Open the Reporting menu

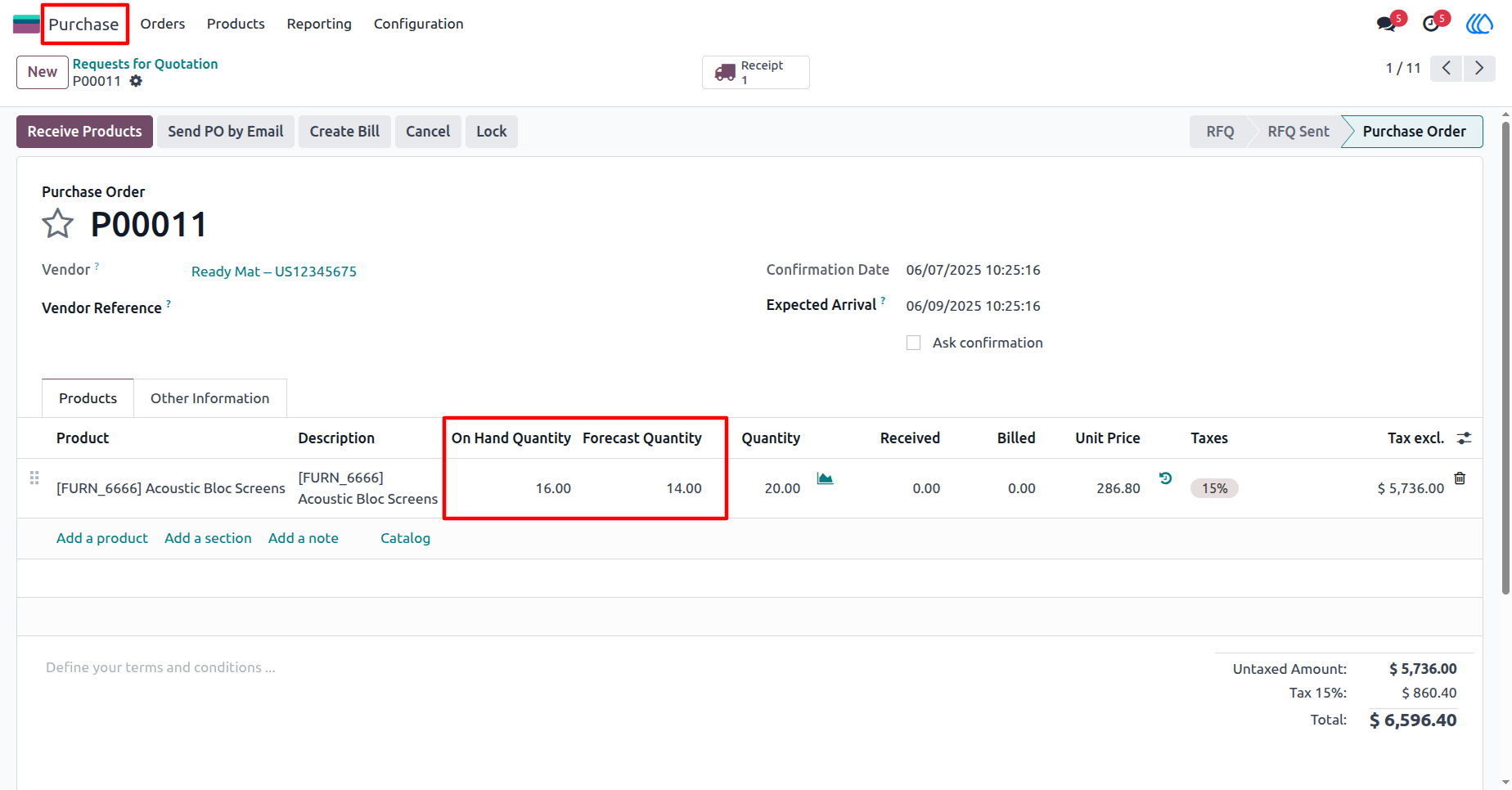[x=319, y=24]
